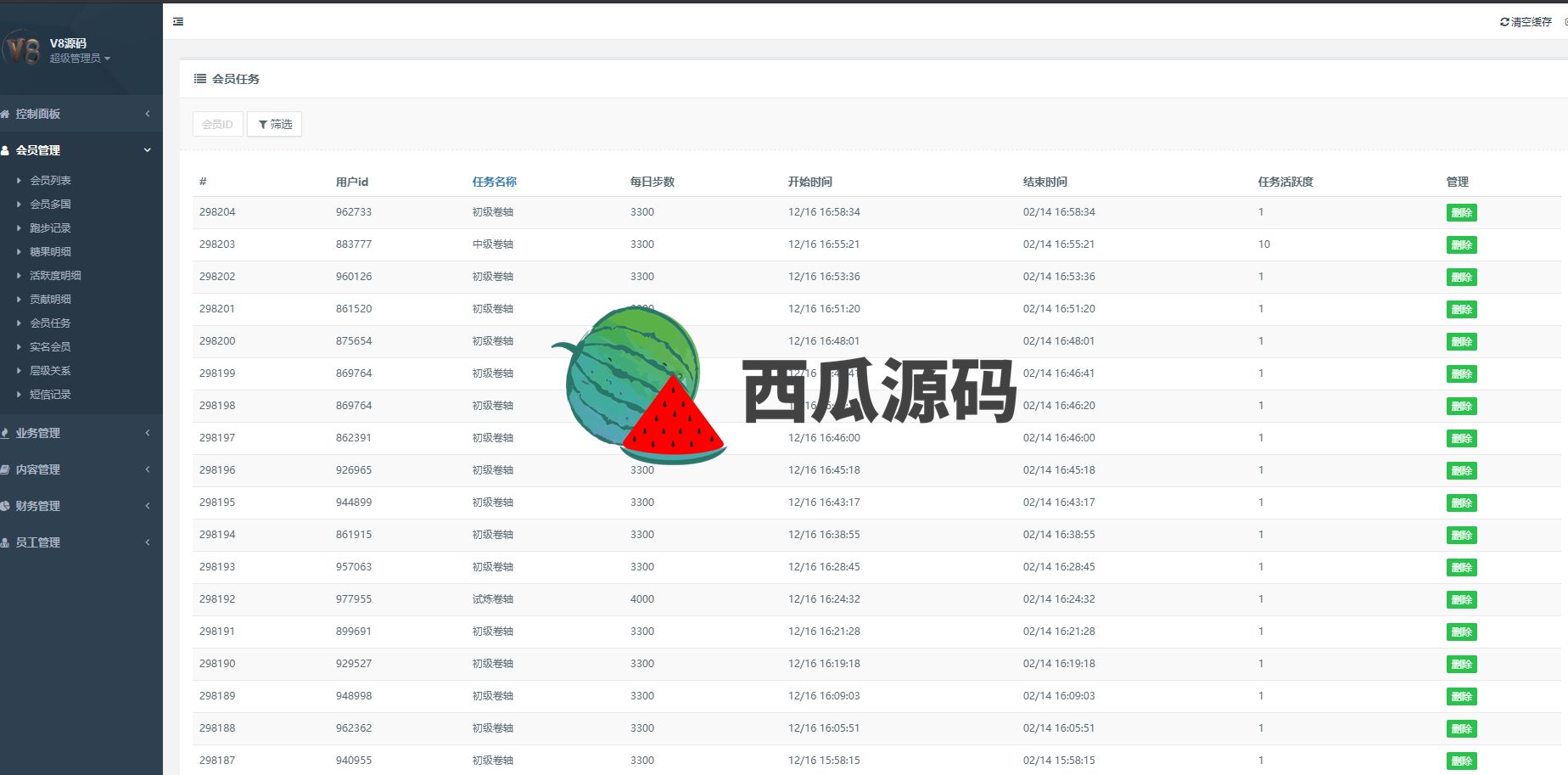Click the 控制面板 home icon
The width and height of the screenshot is (1568, 775).
(5, 114)
